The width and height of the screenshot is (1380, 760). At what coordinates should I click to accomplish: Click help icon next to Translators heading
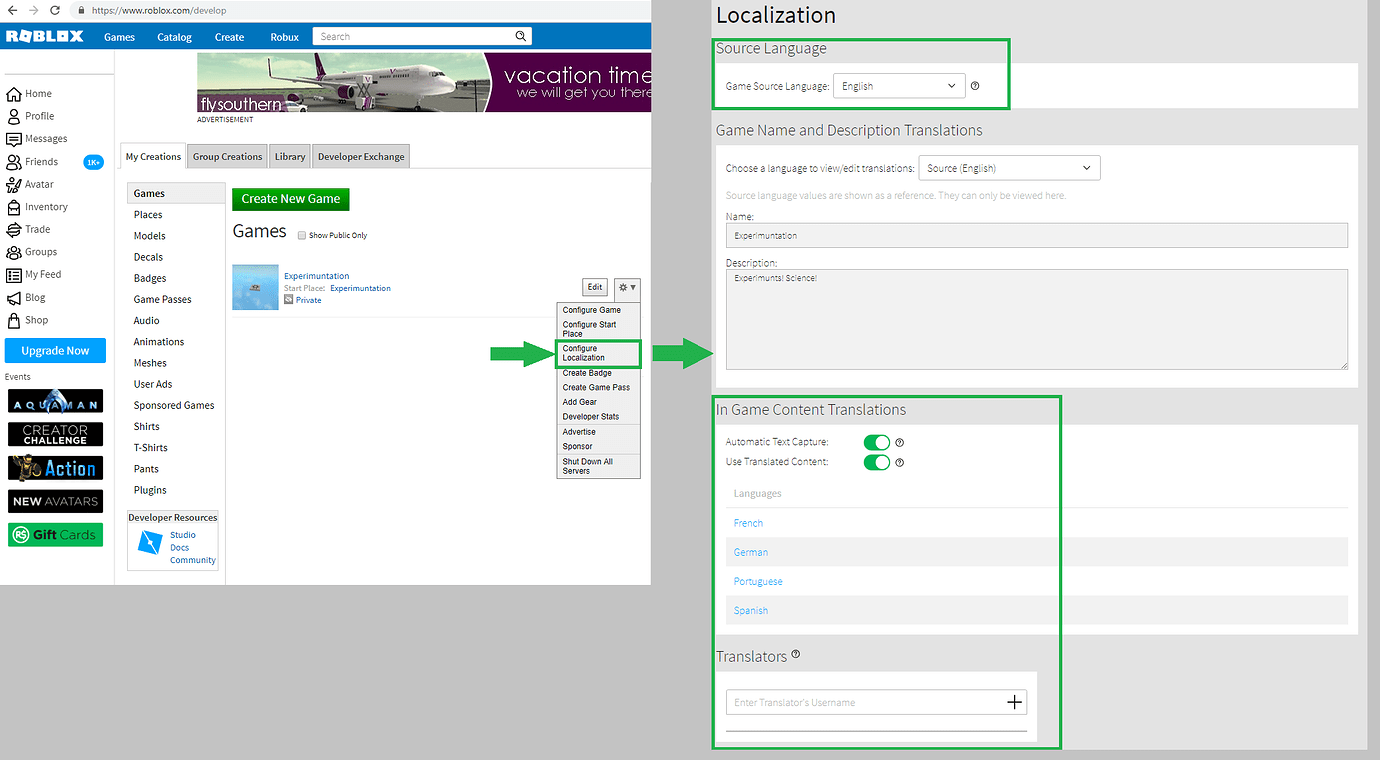[x=796, y=654]
